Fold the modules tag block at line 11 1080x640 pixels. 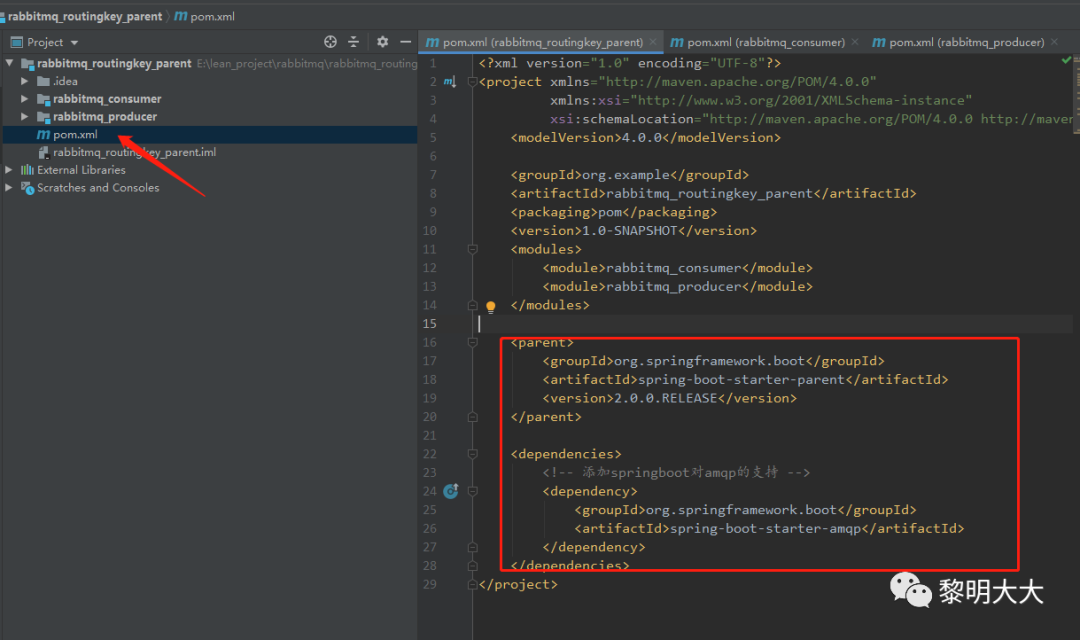473,249
